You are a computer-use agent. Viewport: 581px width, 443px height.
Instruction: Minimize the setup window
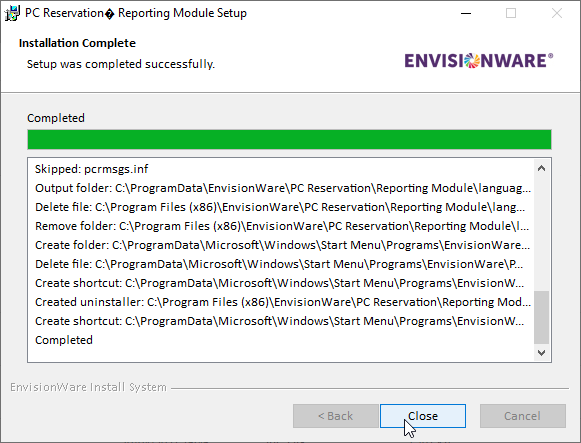[x=466, y=13]
